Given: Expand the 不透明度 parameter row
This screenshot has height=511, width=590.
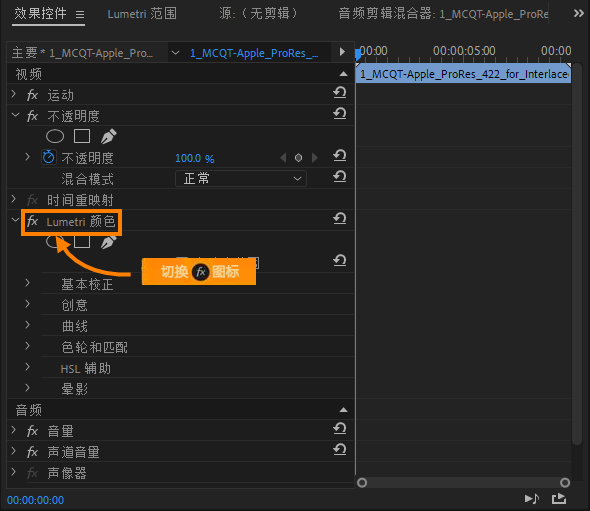Looking at the screenshot, I should coord(27,157).
